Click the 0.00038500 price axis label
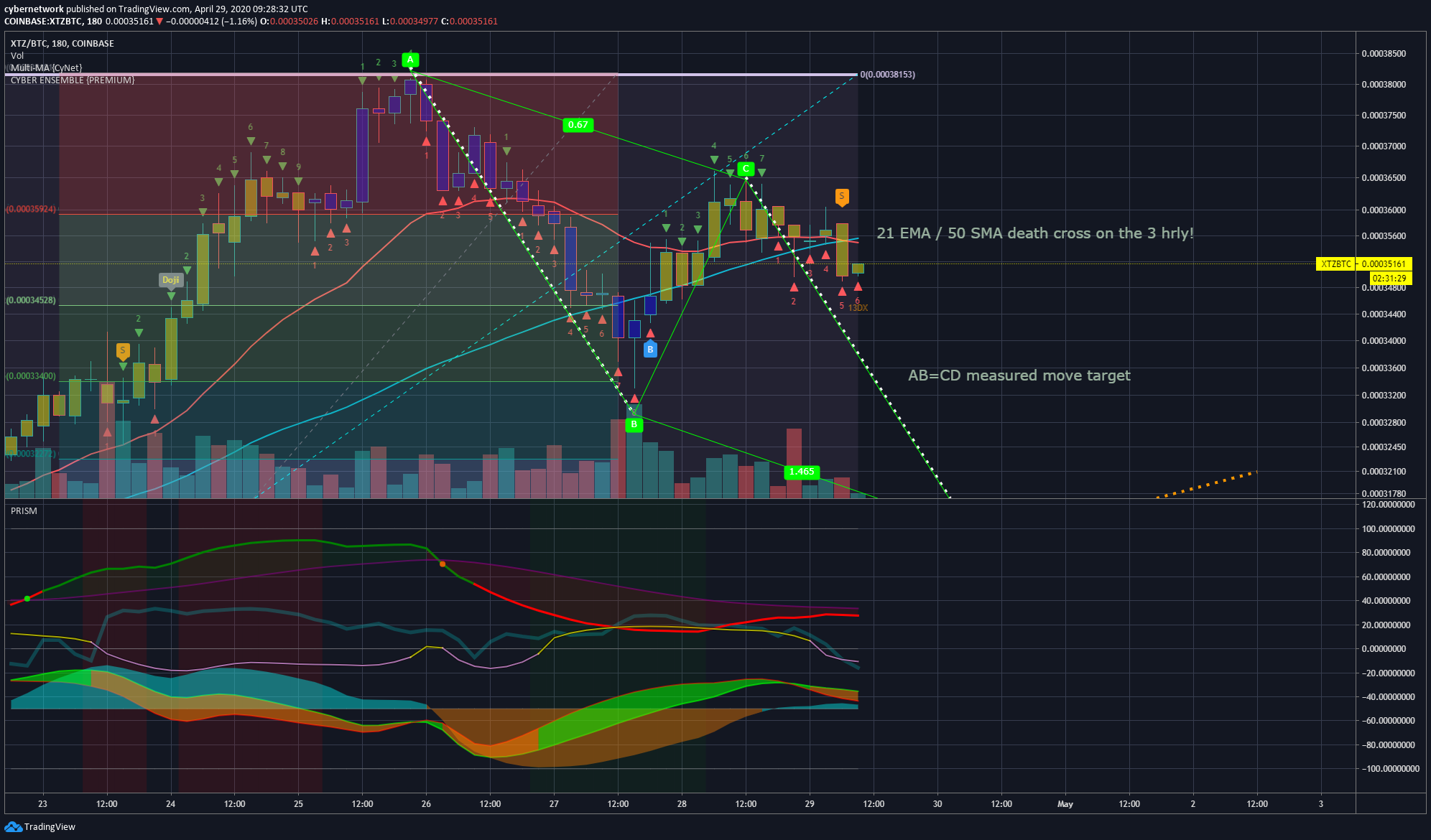The image size is (1431, 840). [1384, 54]
